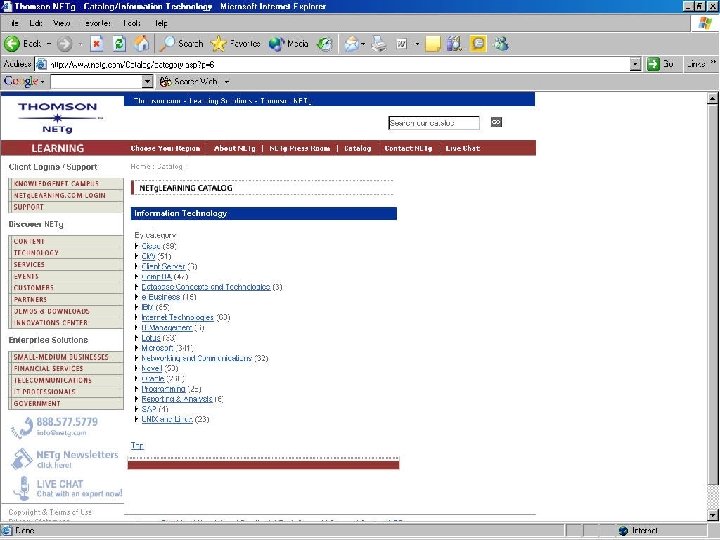Click the catalog search go button
Viewport: 720px width, 540px height.
click(496, 122)
